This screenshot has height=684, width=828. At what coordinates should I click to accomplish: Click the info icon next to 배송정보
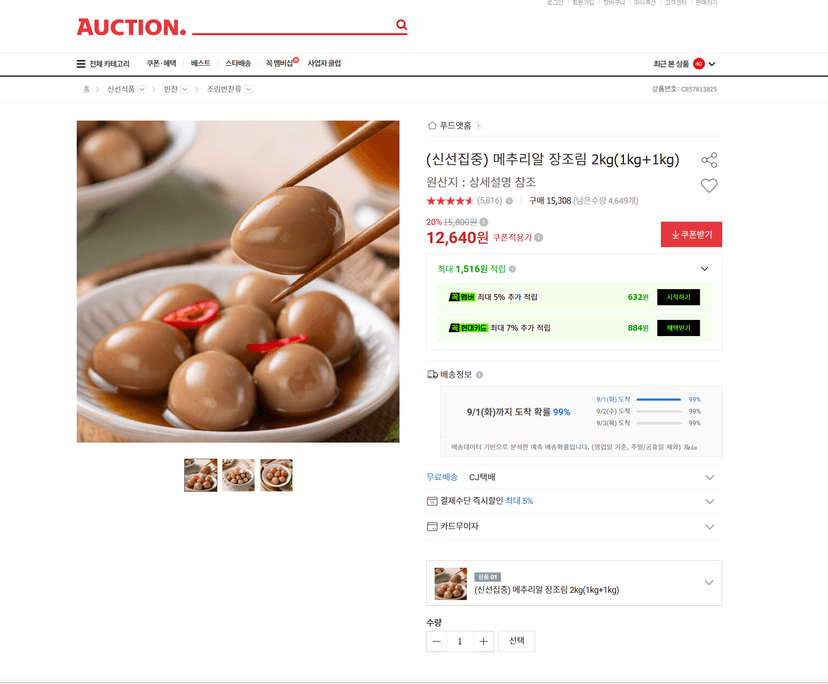[x=479, y=375]
